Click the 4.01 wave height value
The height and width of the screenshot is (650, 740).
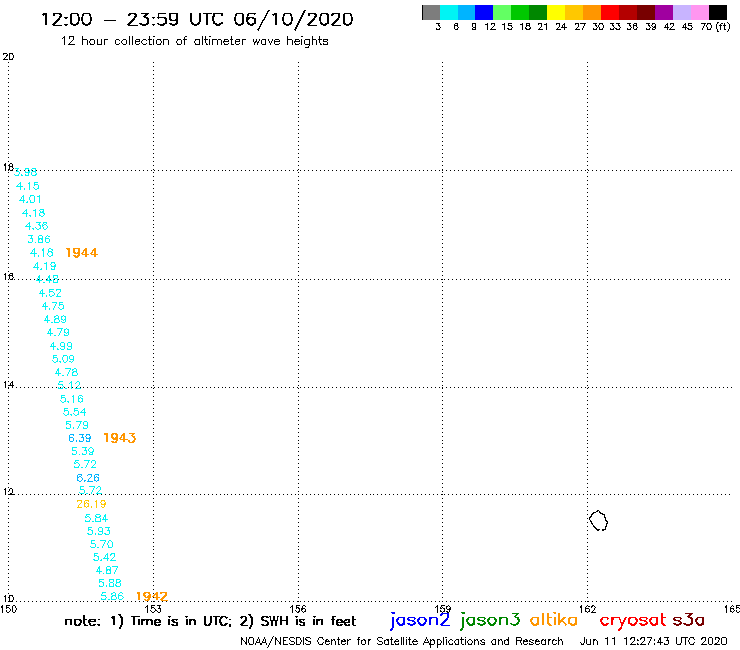click(30, 199)
